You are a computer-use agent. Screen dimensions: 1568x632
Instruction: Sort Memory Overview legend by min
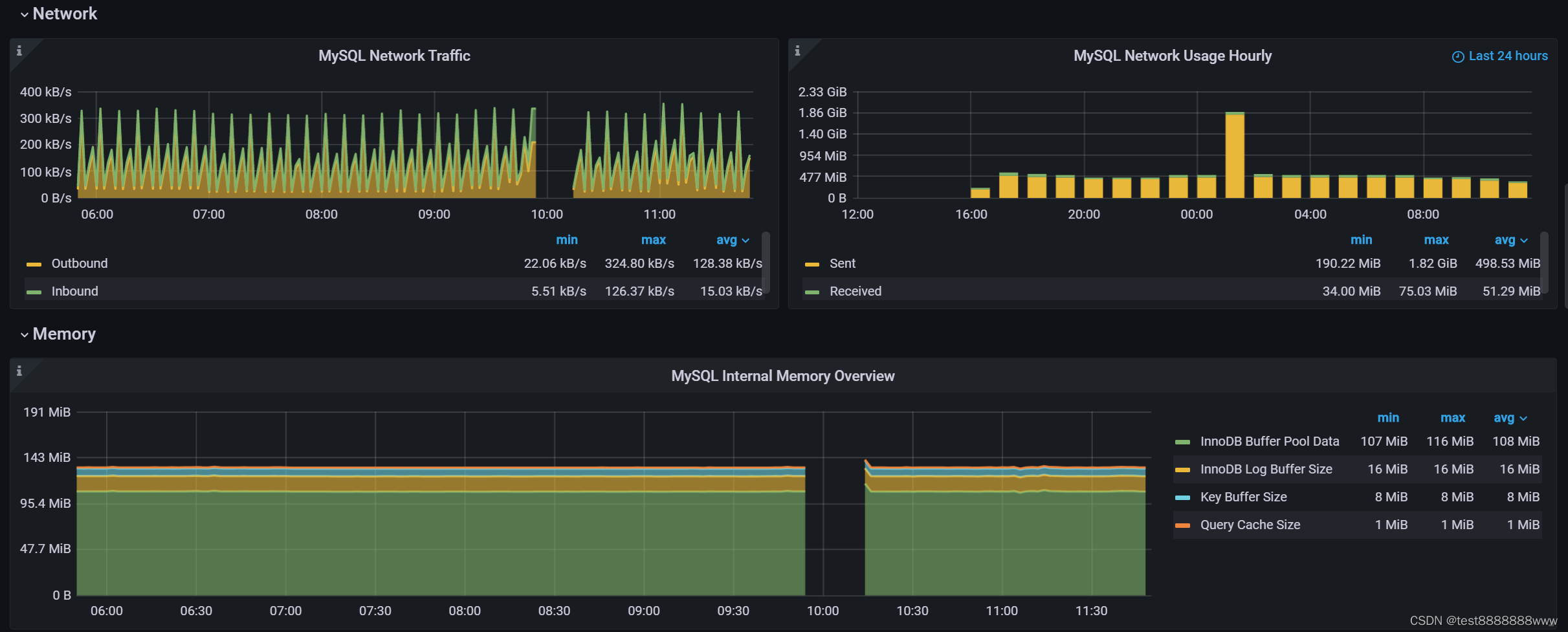tap(1388, 418)
